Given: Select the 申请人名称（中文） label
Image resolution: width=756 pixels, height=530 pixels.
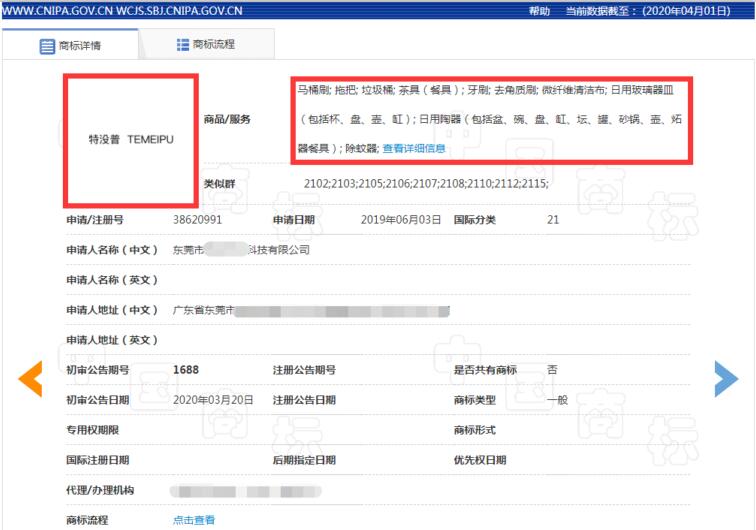Looking at the screenshot, I should tap(112, 250).
